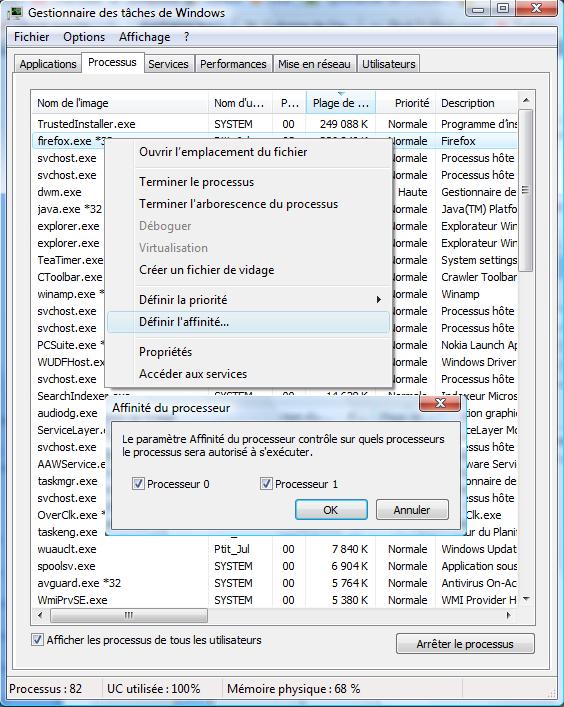Sort by the Description column header
The width and height of the screenshot is (564, 707).
pos(476,103)
